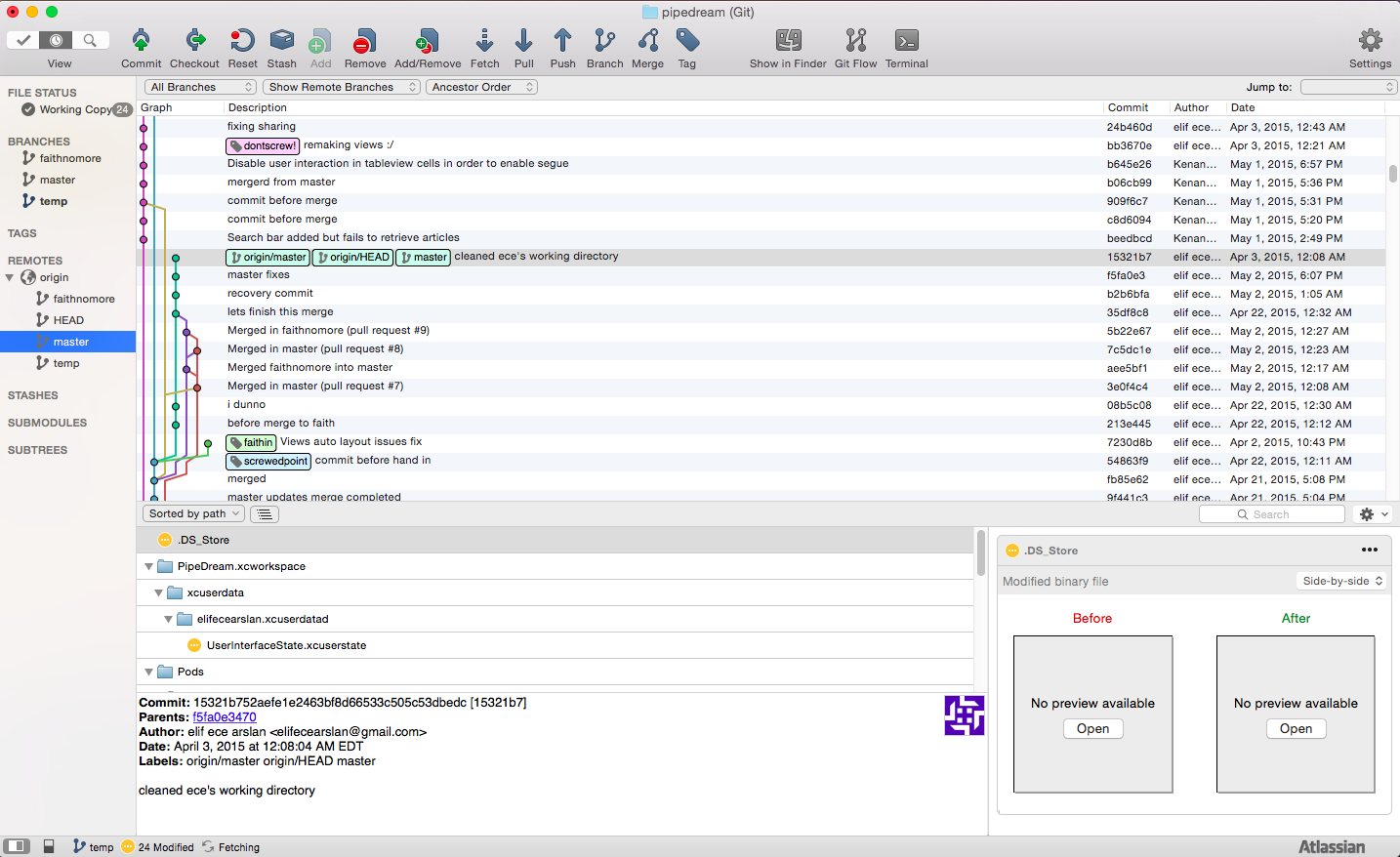Image resolution: width=1400 pixels, height=857 pixels.
Task: Select Working Copy under File Status
Action: tap(74, 109)
